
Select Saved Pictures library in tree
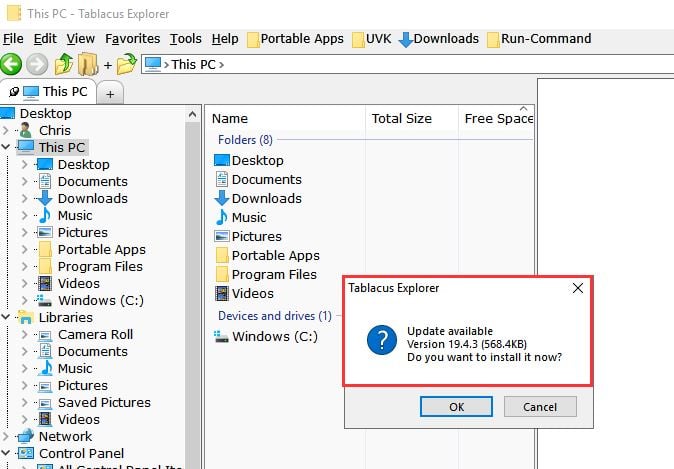[x=104, y=402]
